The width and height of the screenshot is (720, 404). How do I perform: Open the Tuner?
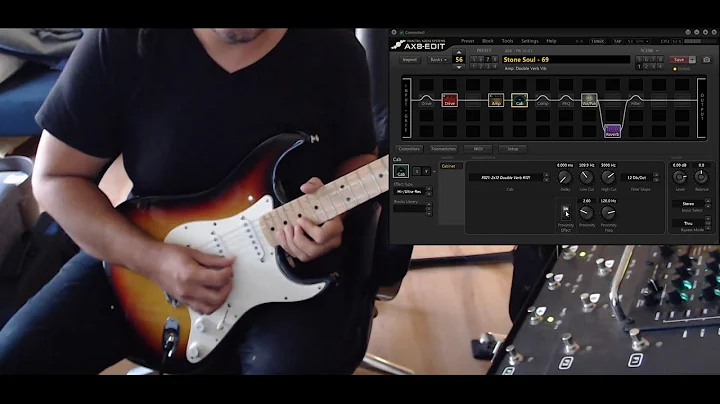click(597, 41)
